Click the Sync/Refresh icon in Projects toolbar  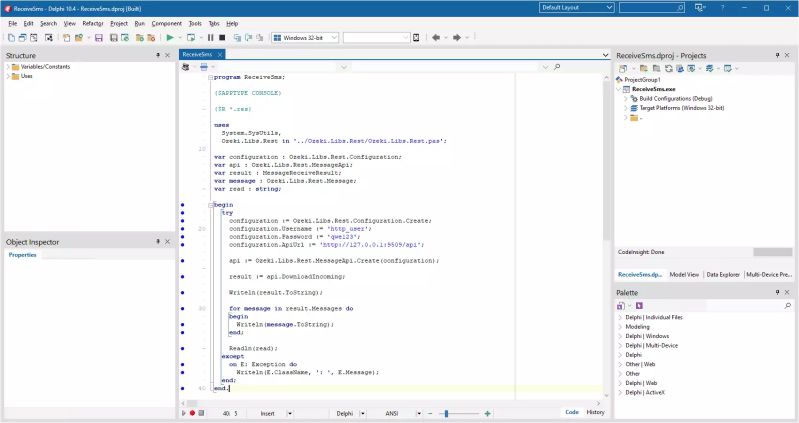coord(669,68)
